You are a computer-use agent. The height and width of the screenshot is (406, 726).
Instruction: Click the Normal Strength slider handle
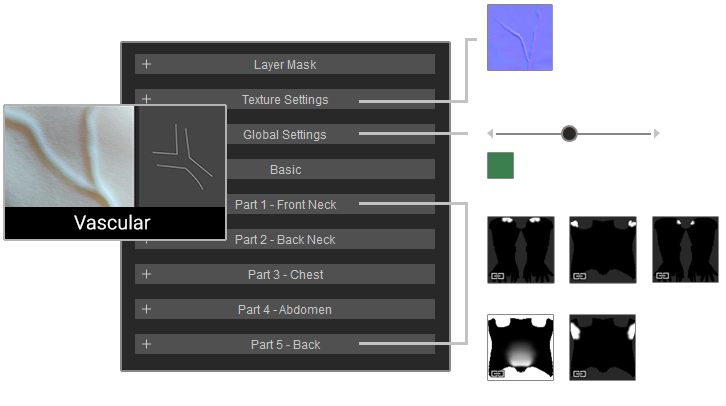point(569,133)
